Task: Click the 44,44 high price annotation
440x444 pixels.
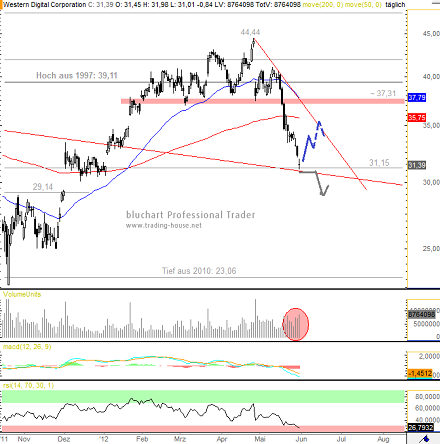Action: pos(250,32)
